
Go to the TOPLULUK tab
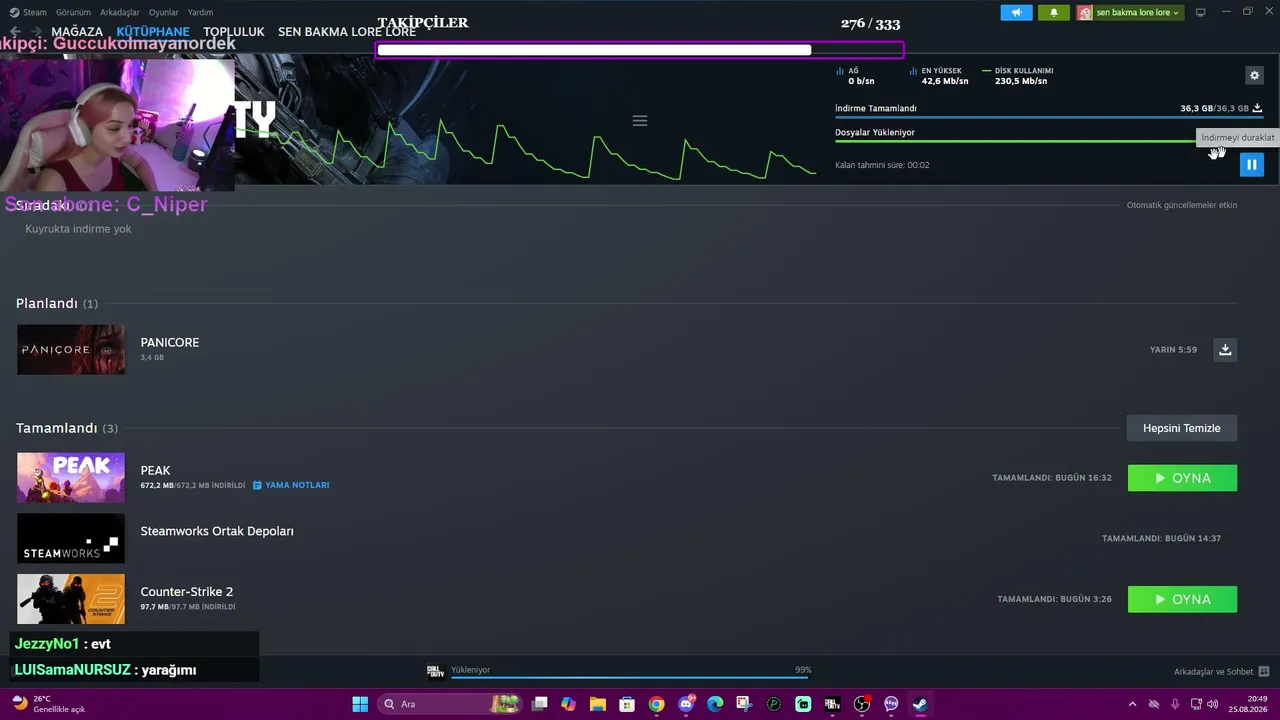click(x=234, y=32)
